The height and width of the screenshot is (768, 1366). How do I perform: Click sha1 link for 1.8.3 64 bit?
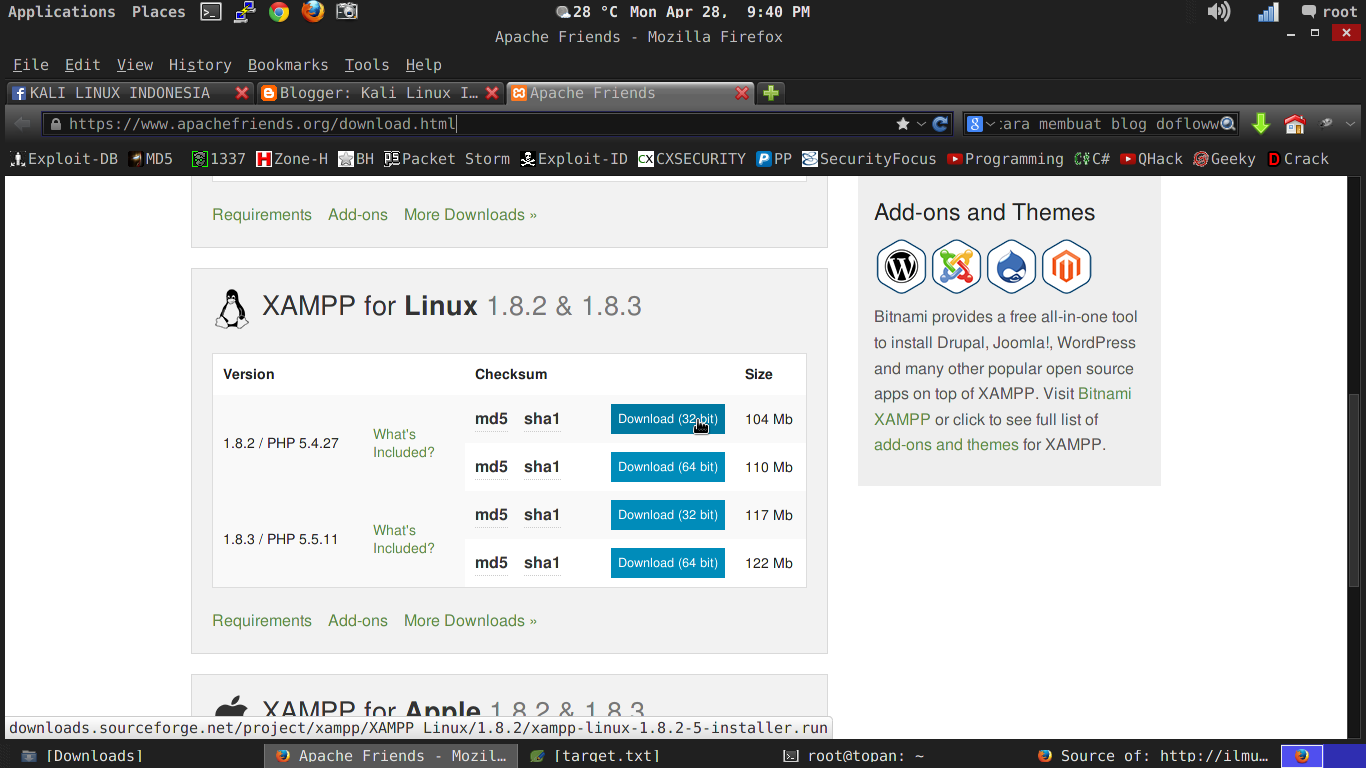[542, 563]
